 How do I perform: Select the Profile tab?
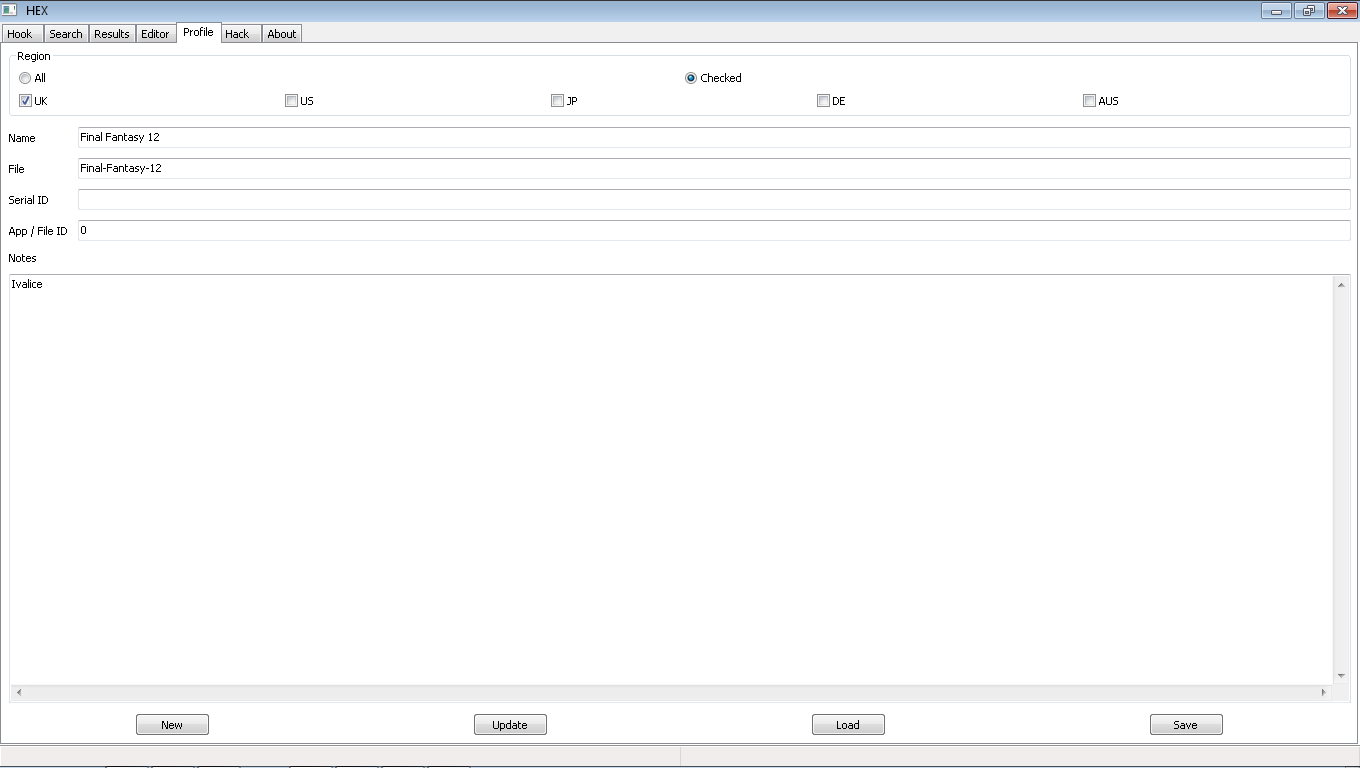coord(198,32)
